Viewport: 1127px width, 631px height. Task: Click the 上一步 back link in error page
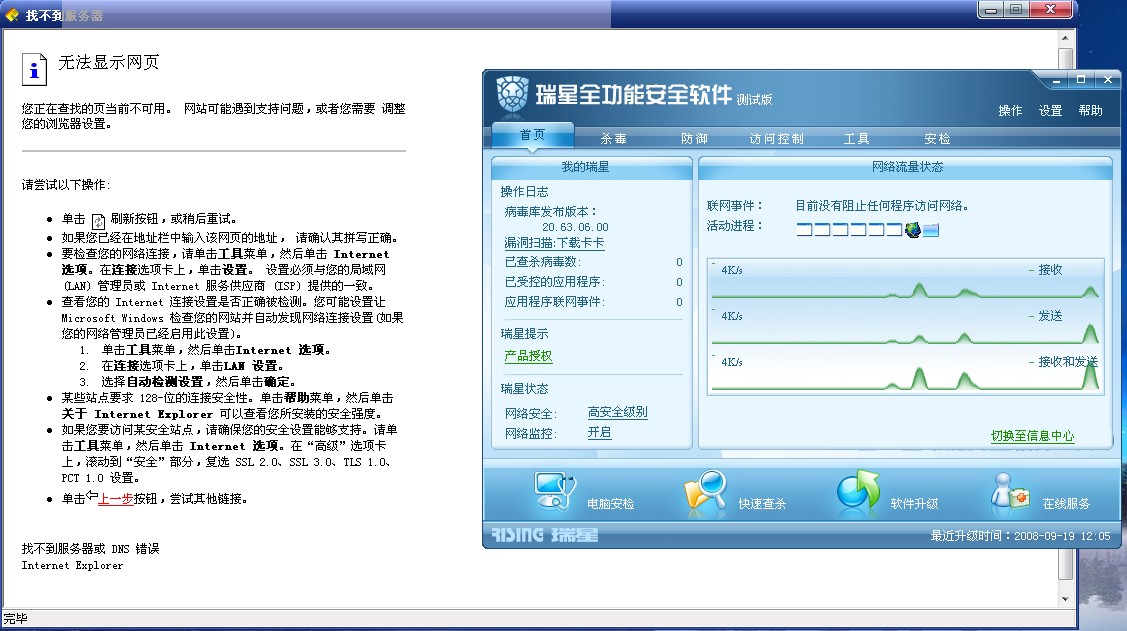pyautogui.click(x=115, y=499)
